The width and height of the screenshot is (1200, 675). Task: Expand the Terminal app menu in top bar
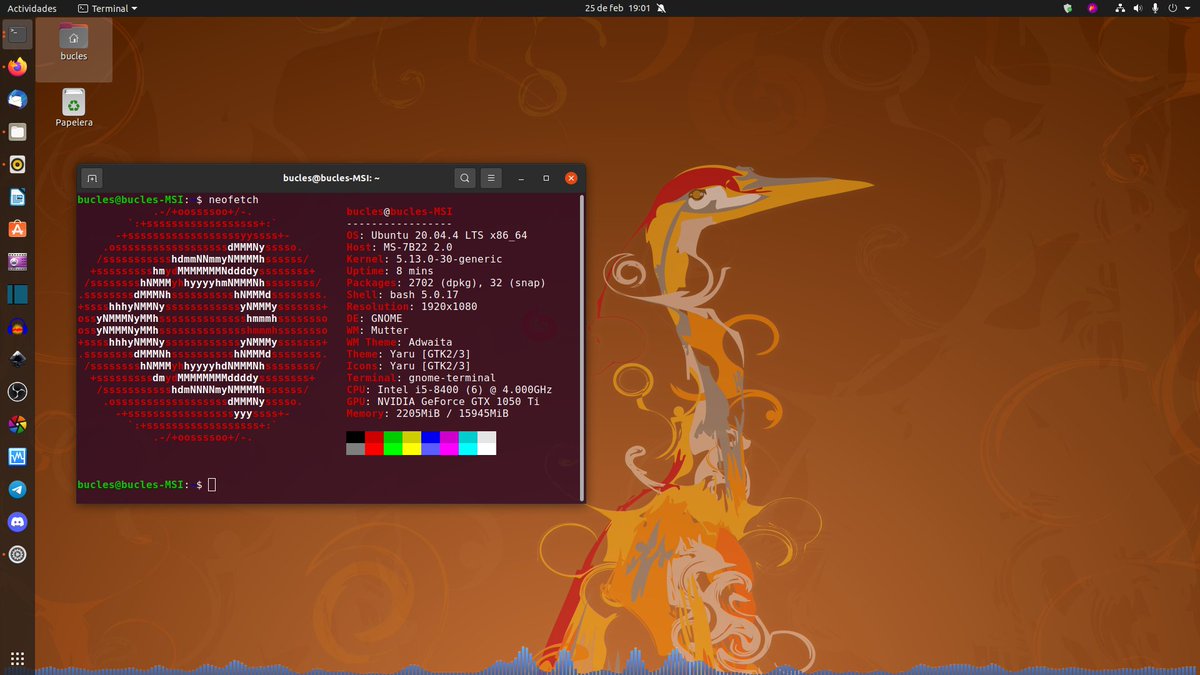click(108, 8)
